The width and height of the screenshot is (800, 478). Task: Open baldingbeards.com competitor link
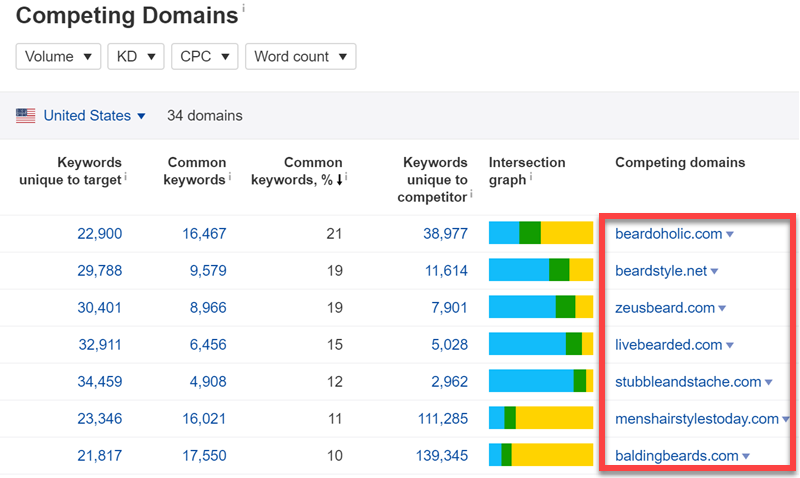click(677, 456)
